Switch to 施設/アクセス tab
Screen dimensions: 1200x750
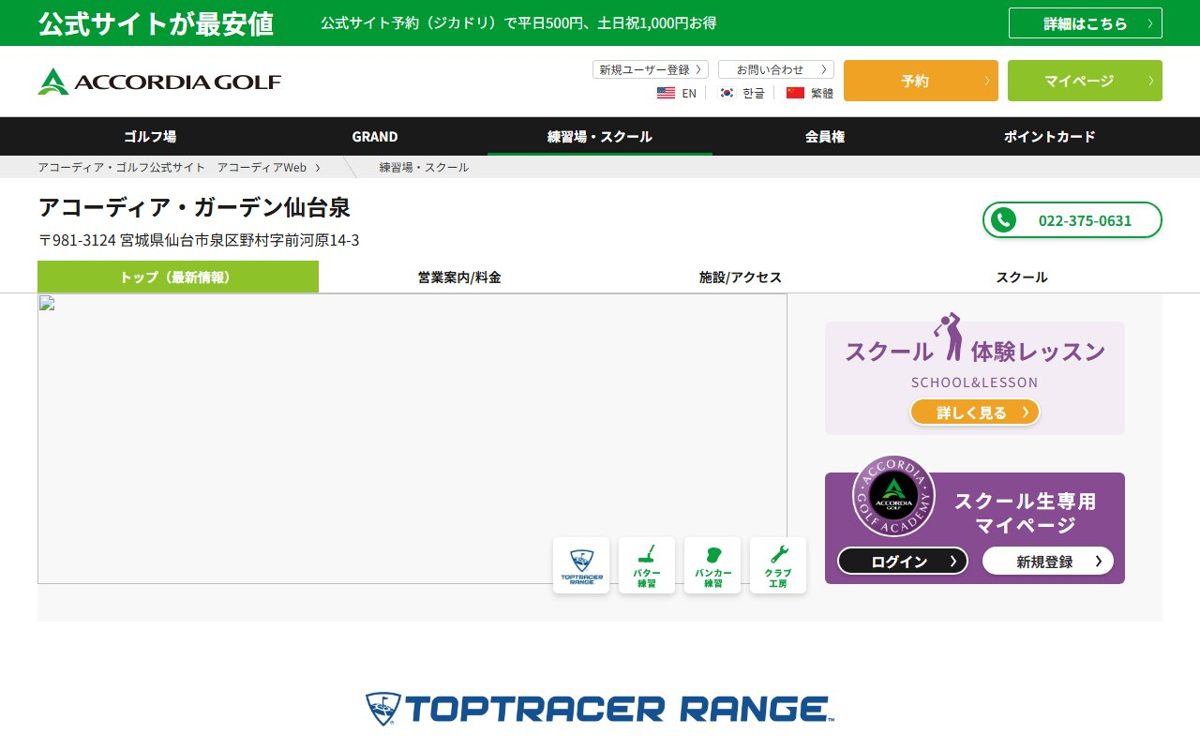coord(740,277)
